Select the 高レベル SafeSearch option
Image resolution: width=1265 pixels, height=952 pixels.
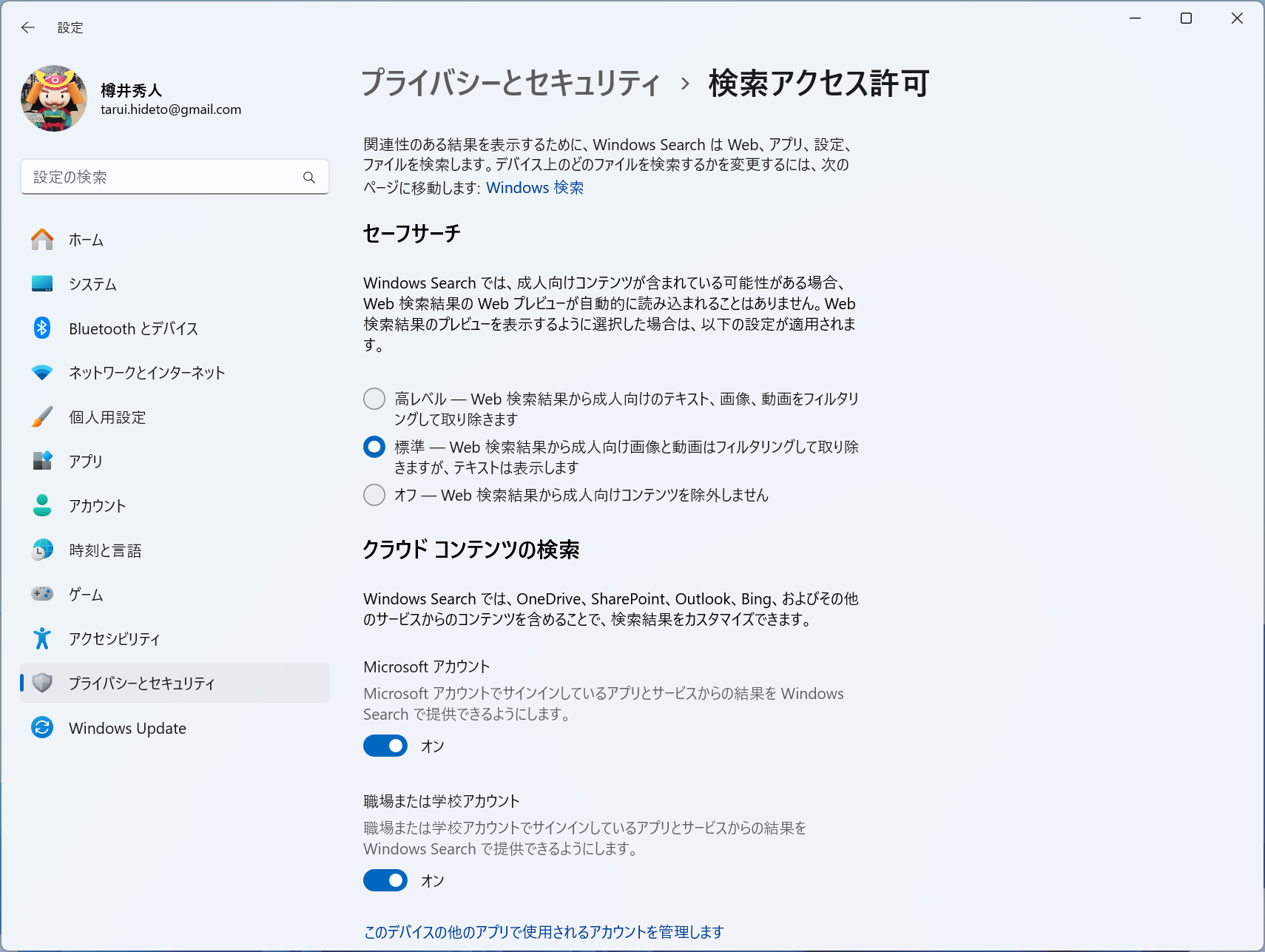coord(374,398)
